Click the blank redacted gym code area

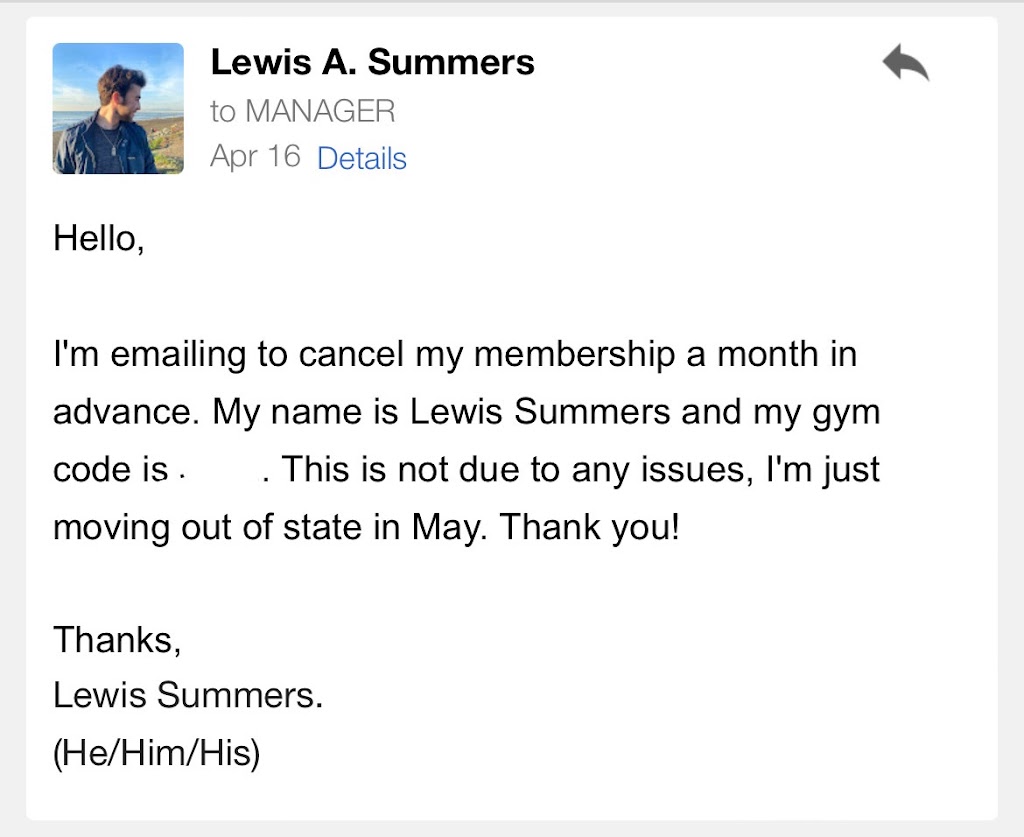(217, 470)
